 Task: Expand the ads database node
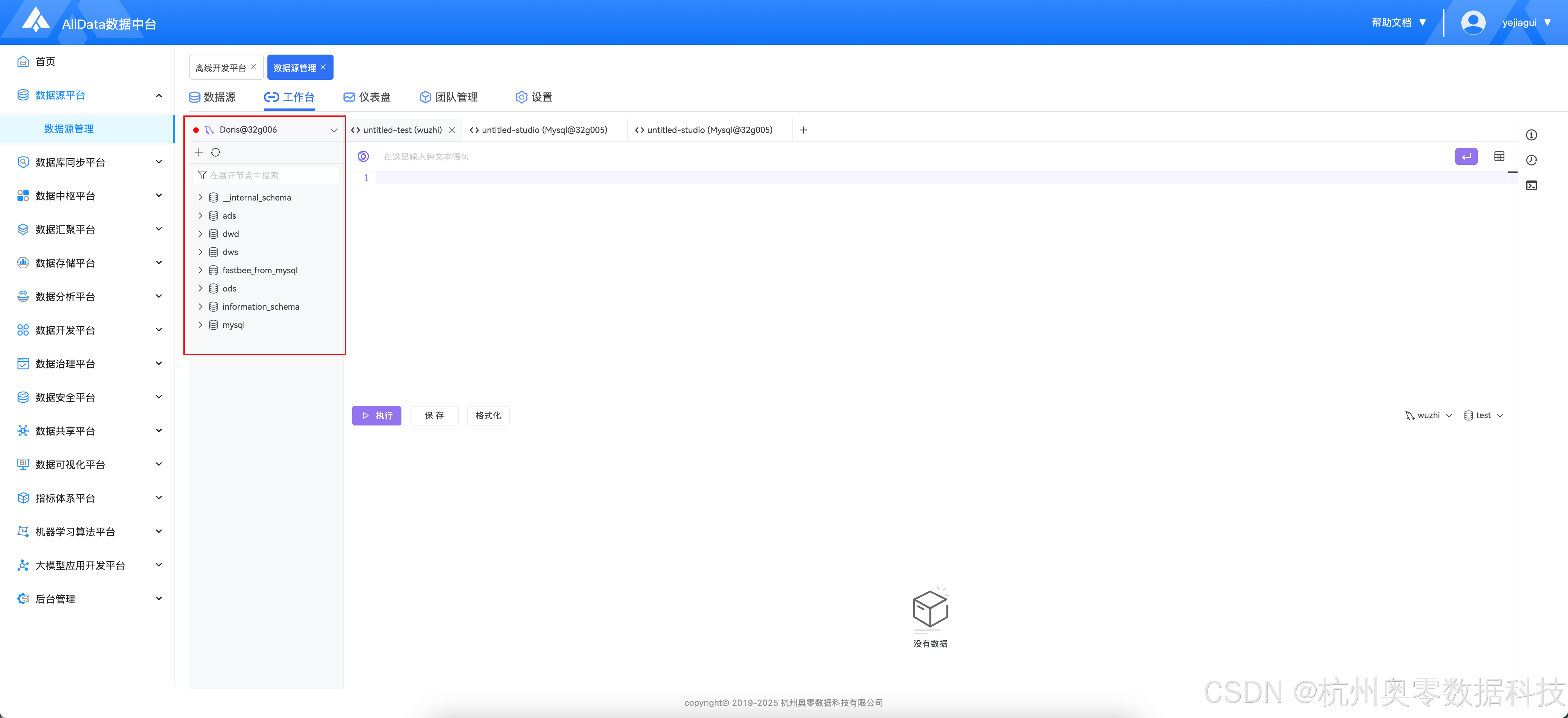coord(200,216)
